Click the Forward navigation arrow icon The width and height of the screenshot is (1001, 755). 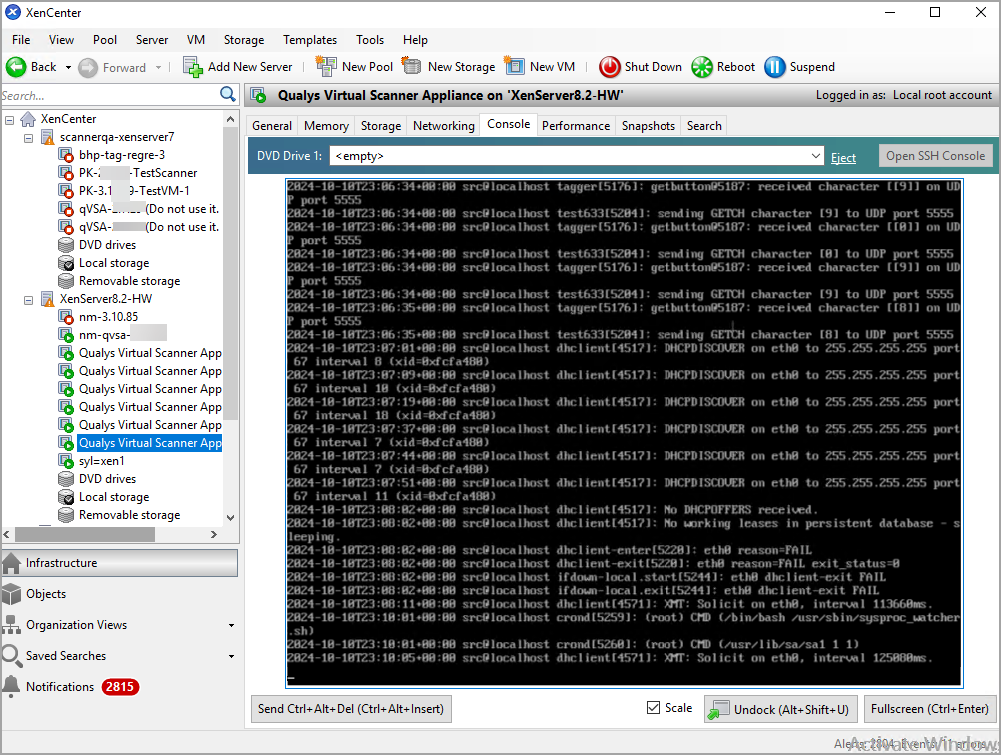(x=87, y=67)
